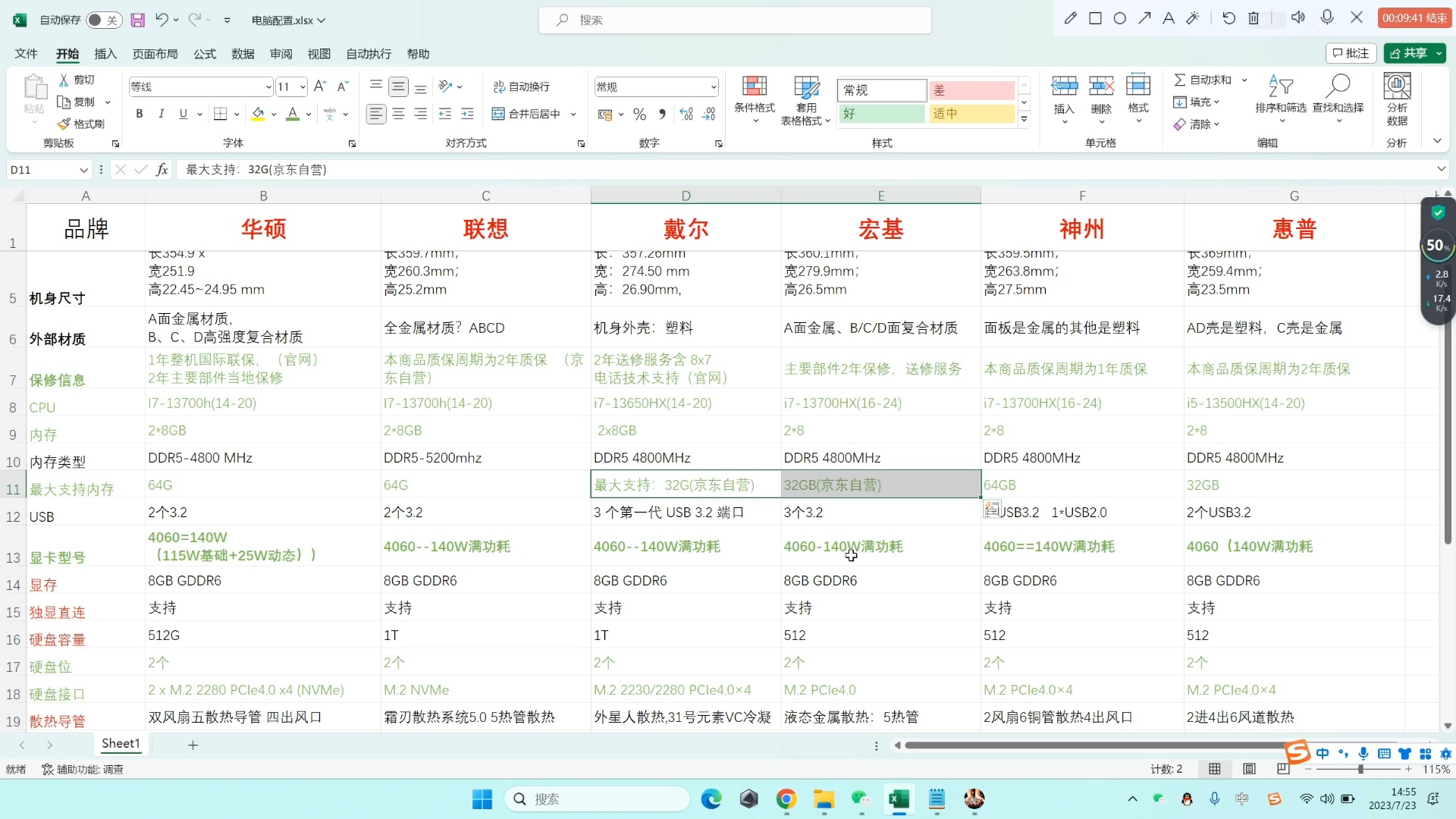Toggle bold formatting
1456x819 pixels.
139,114
